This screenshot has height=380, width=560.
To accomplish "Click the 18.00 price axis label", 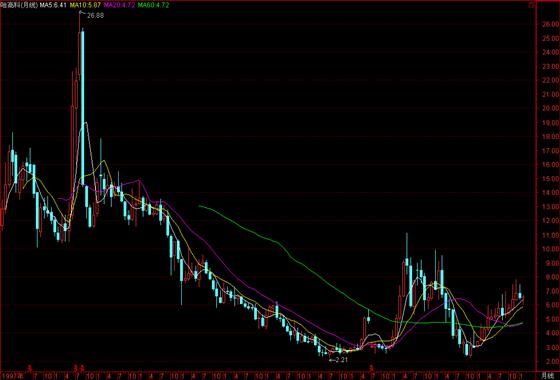I will 550,136.
